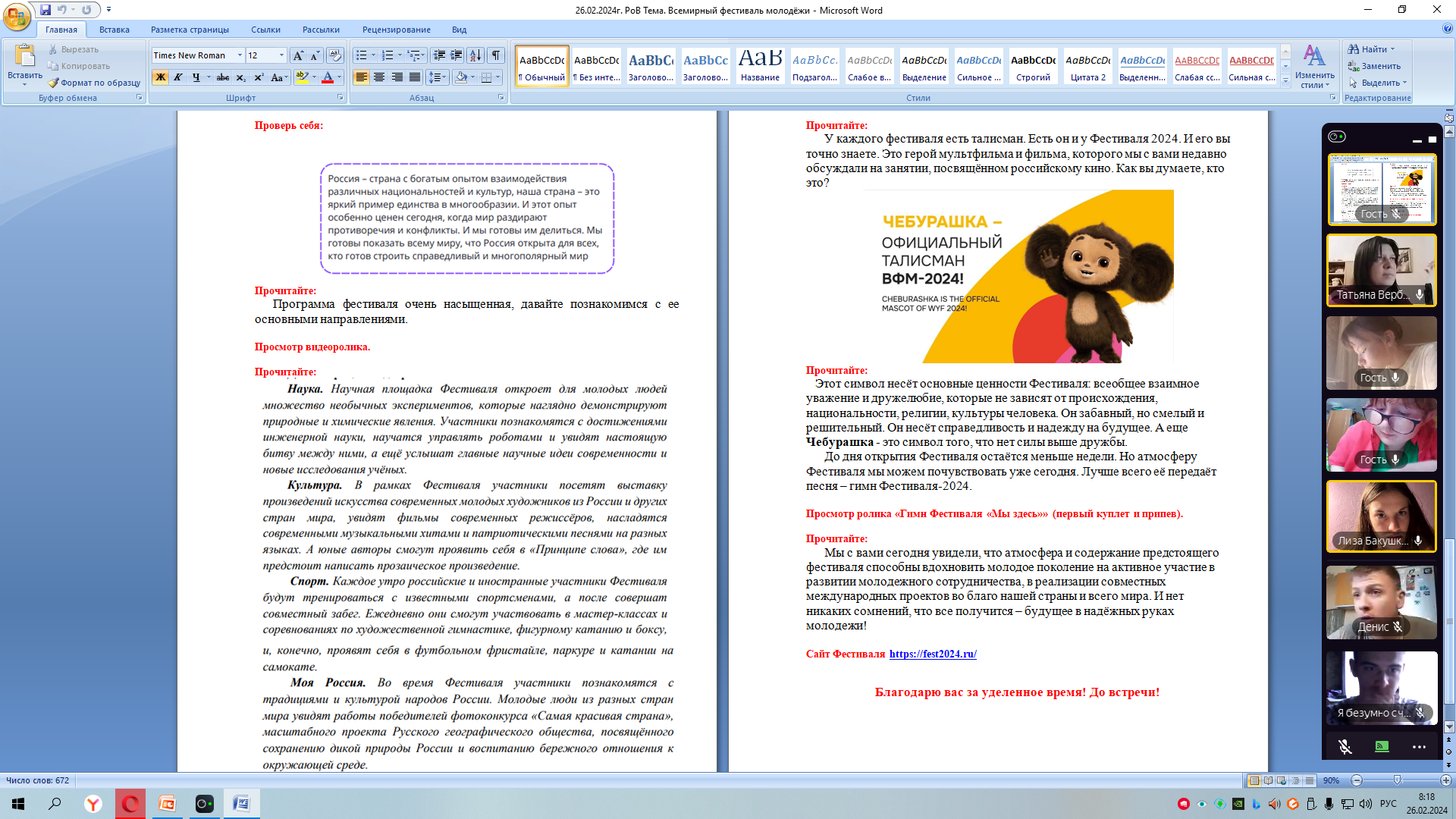Select Print Layout view button

1255,780
